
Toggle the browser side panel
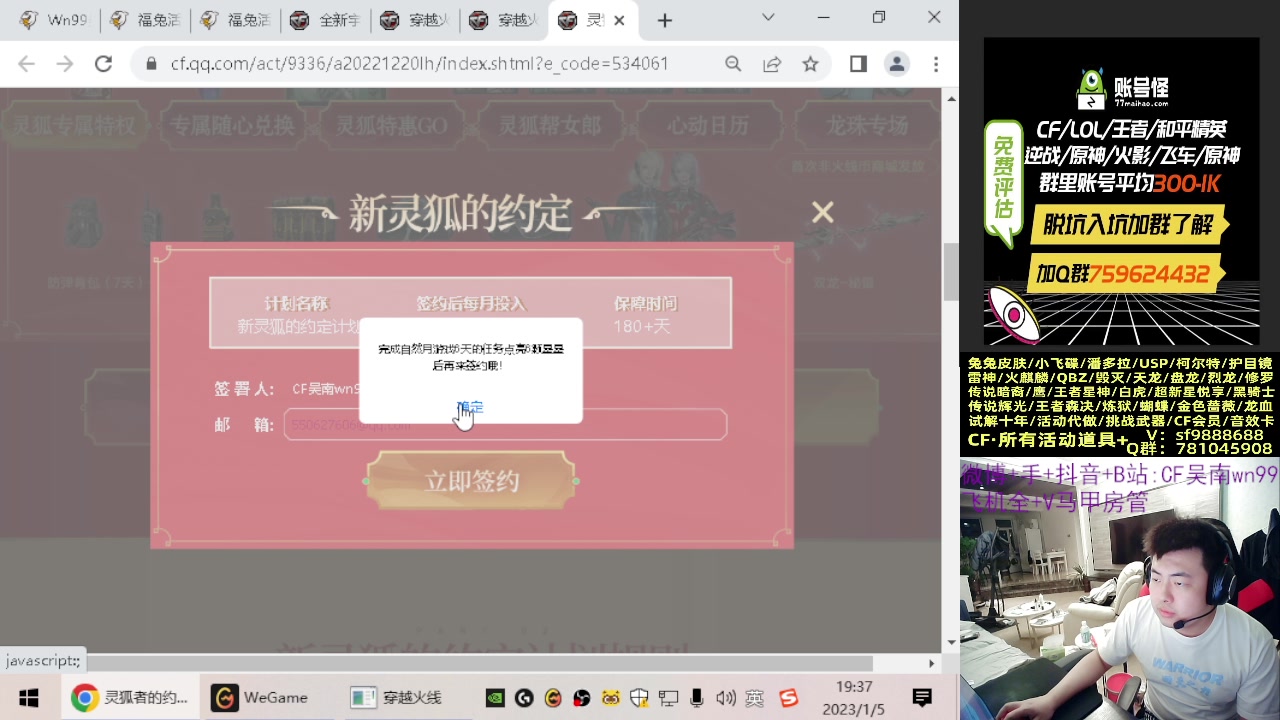tap(858, 64)
